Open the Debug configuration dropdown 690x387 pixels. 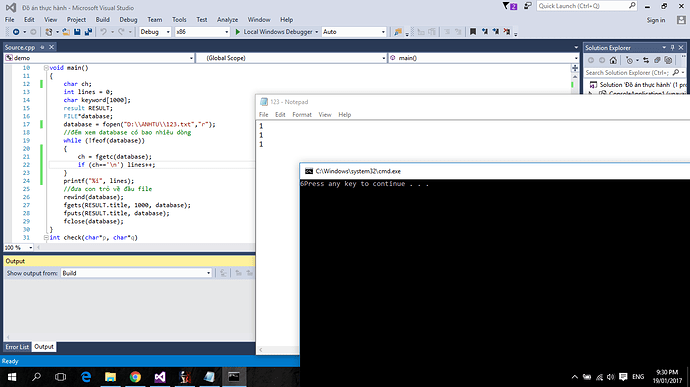point(155,32)
